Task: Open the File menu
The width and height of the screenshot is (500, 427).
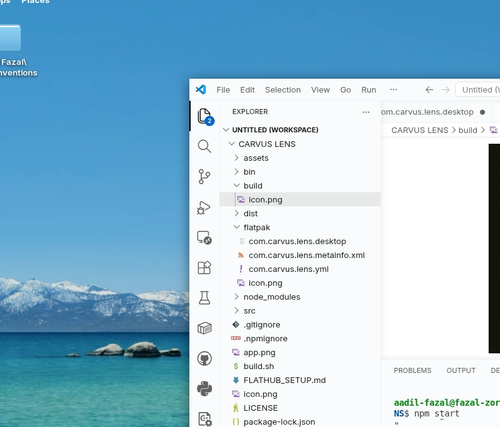Action: click(223, 90)
